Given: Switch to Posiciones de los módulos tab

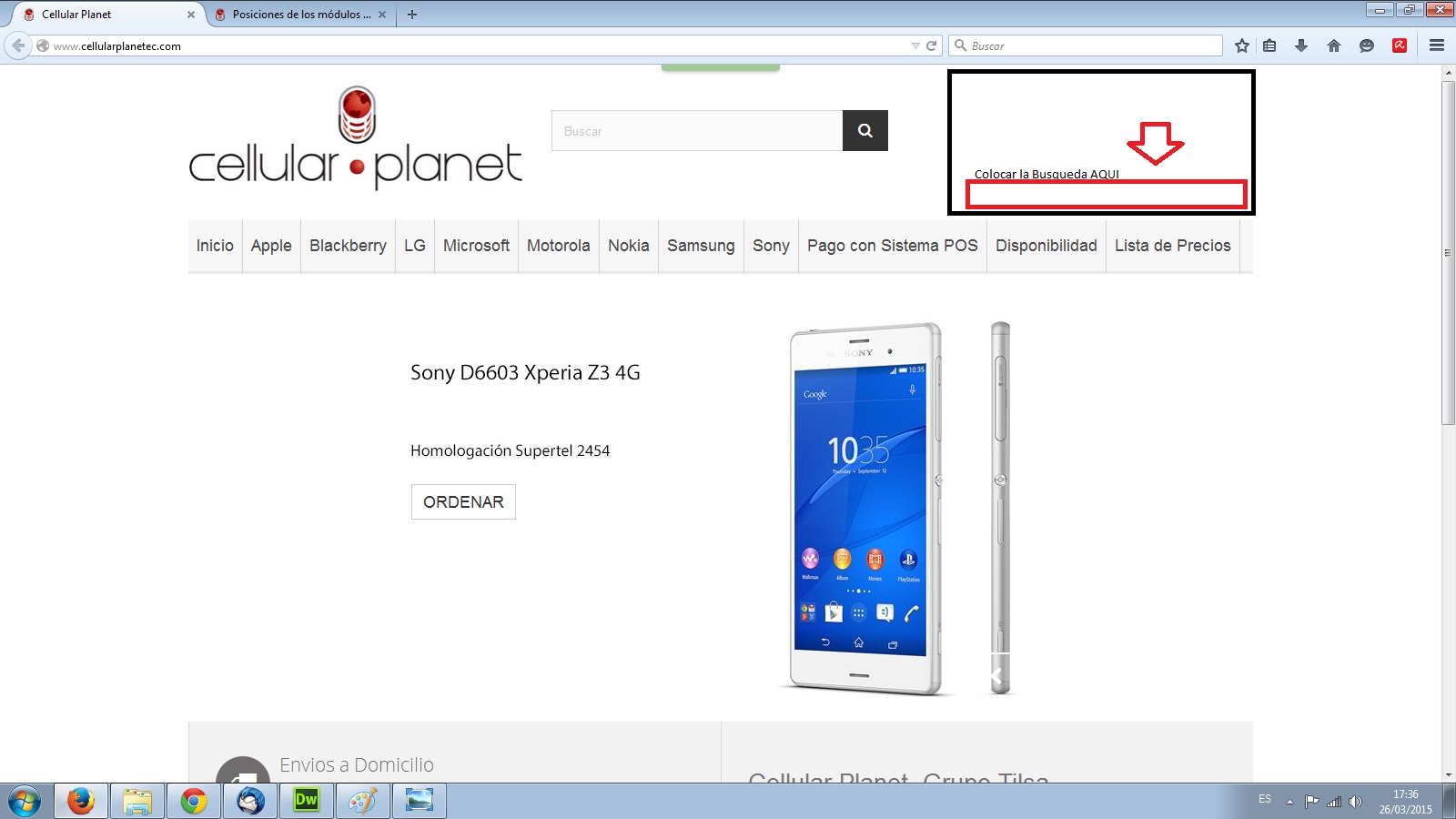Looking at the screenshot, I should click(300, 15).
